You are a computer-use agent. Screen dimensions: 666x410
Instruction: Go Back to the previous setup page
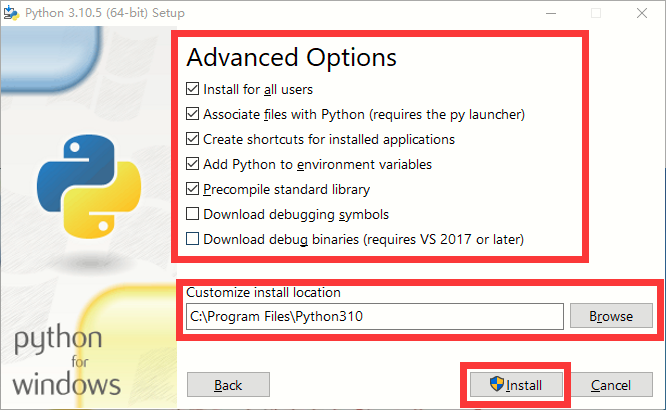pos(228,385)
